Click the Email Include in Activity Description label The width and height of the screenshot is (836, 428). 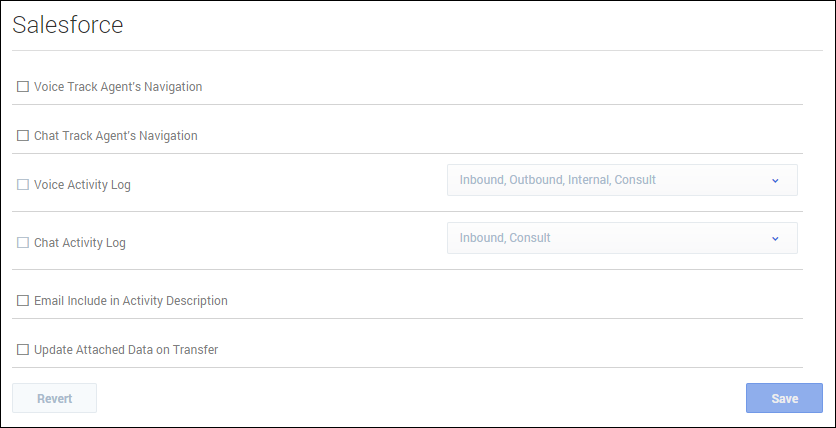[x=131, y=301]
